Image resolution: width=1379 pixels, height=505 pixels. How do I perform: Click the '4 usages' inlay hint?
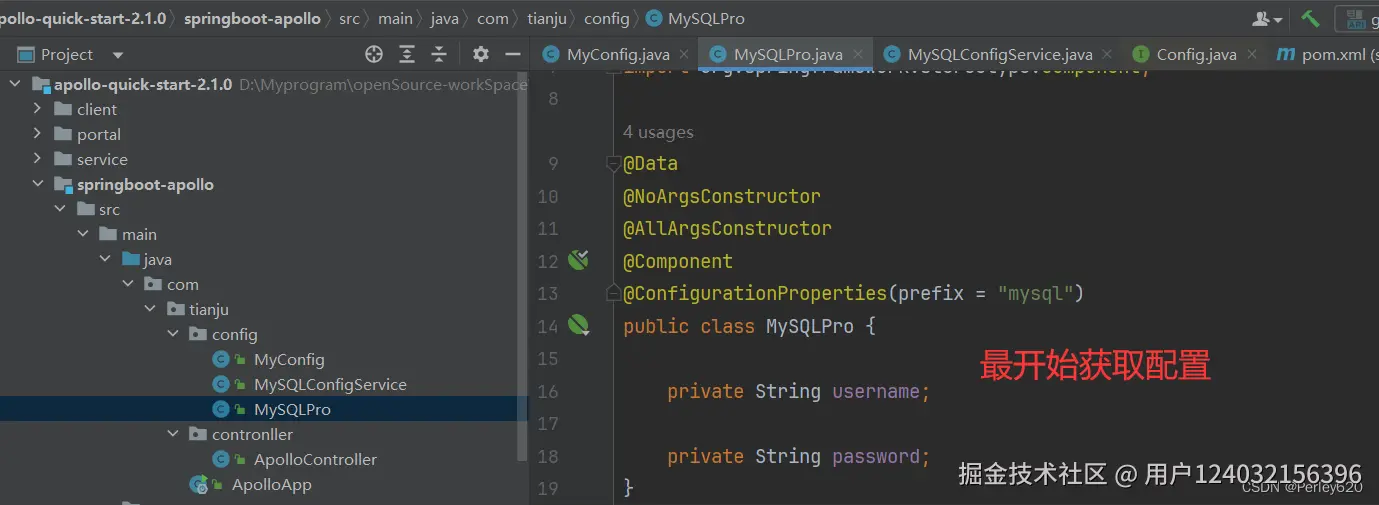658,132
